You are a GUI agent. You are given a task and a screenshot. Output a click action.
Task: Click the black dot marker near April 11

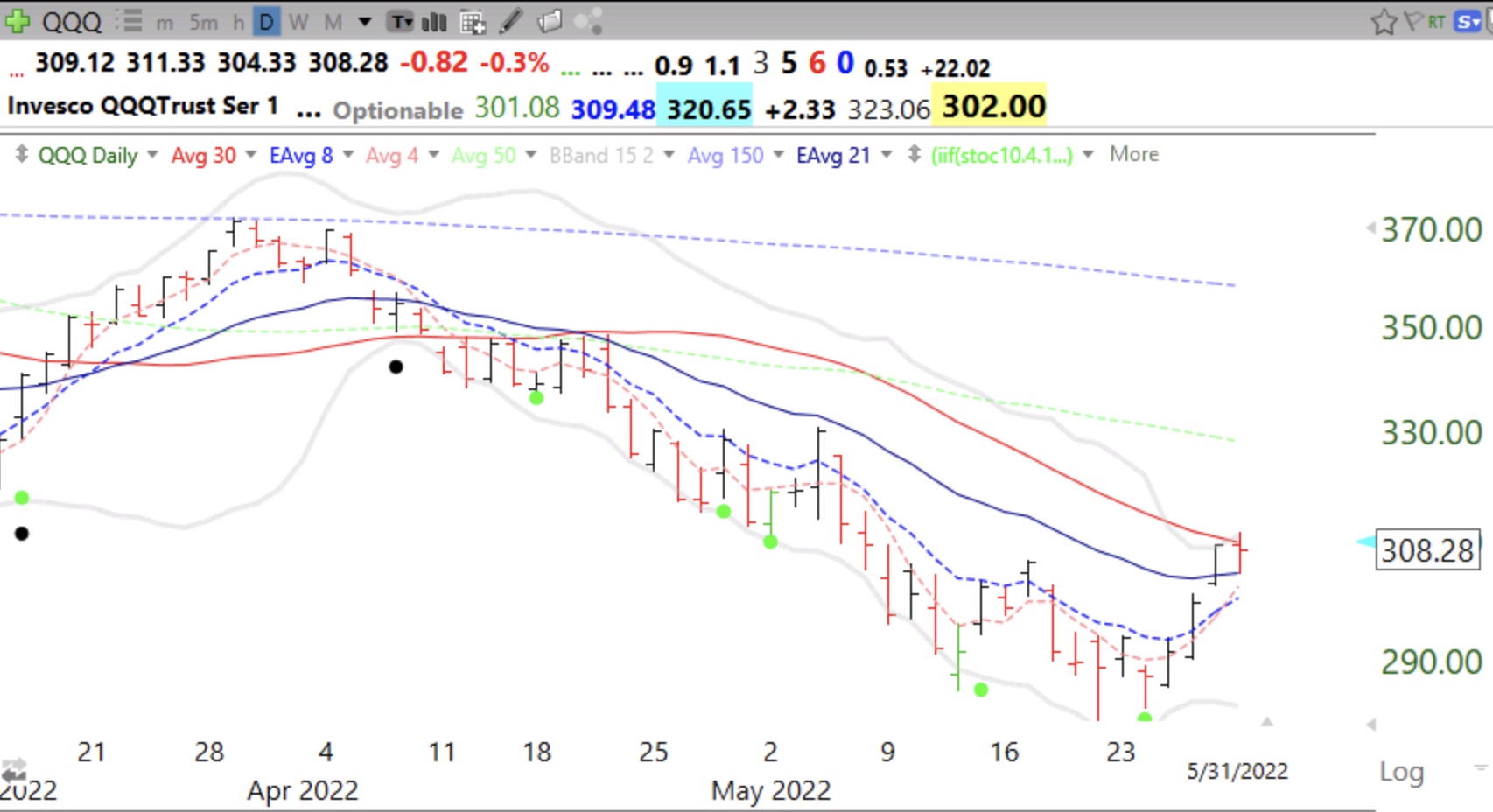tap(396, 367)
